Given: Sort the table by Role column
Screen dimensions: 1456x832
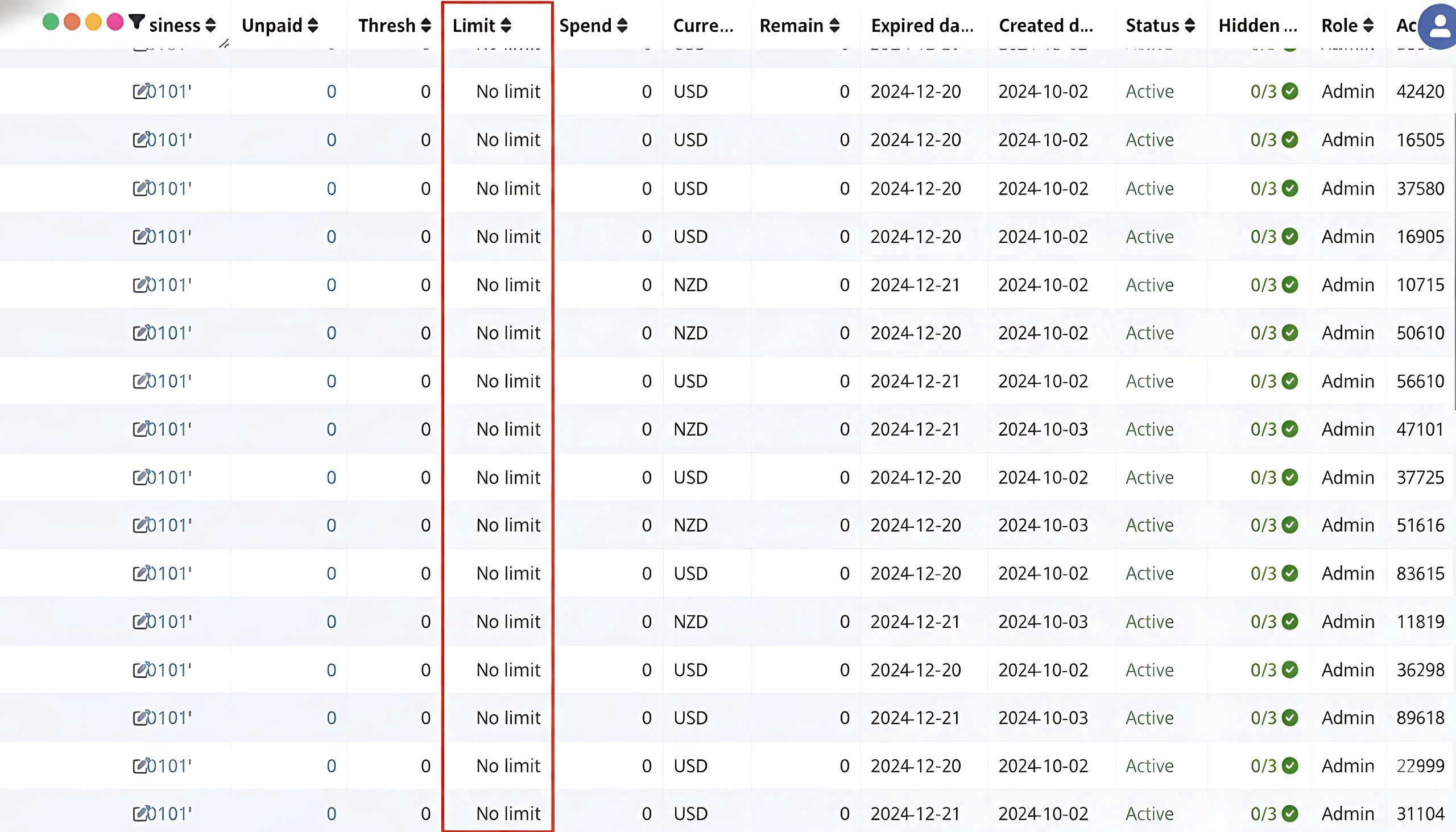Looking at the screenshot, I should [1368, 25].
